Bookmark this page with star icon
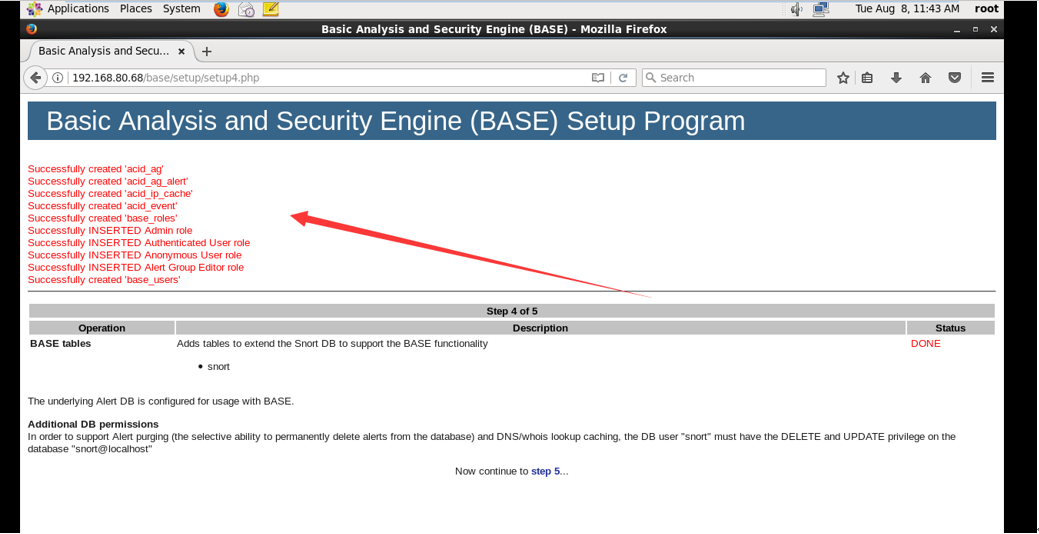 [843, 78]
